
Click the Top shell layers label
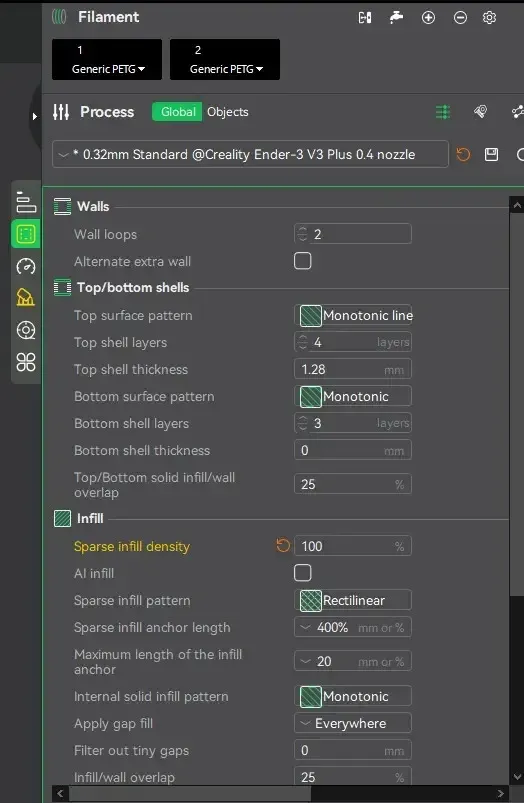(x=120, y=343)
